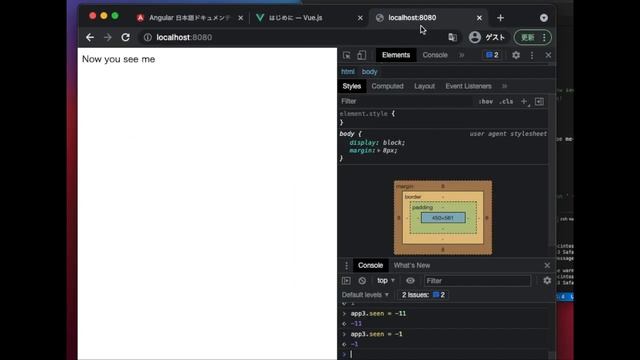Open DevTools three-dot customize menu

(x=532, y=55)
